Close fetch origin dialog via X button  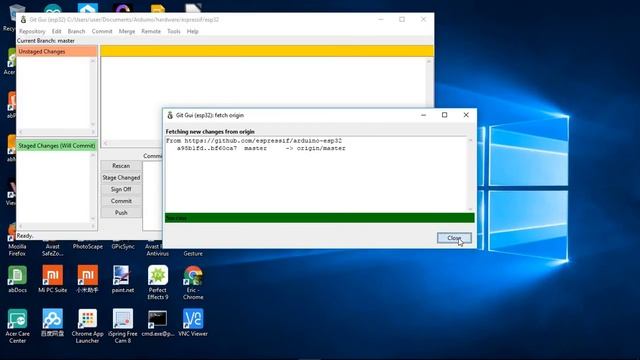click(466, 115)
